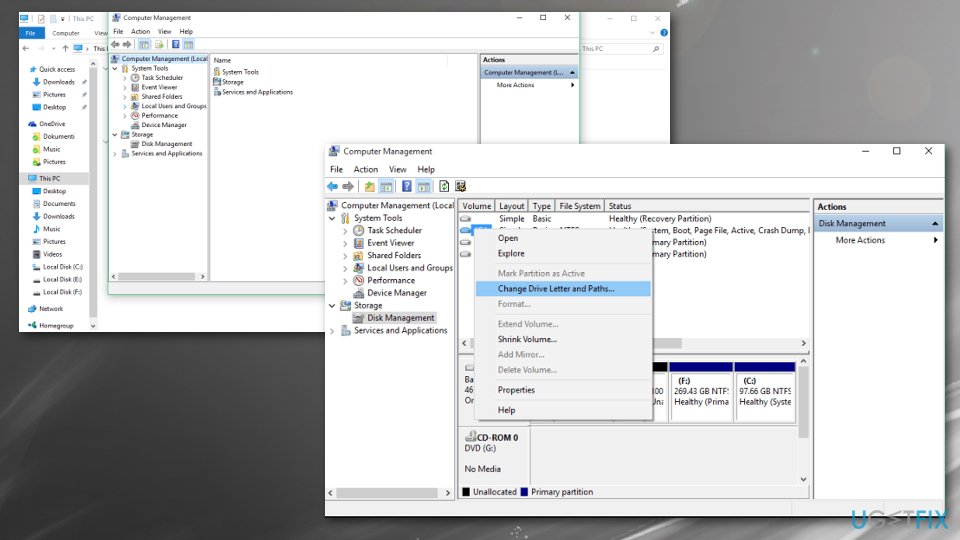Collapse System Tools in front window tree
Screen dimensions: 960x540
pos(332,218)
